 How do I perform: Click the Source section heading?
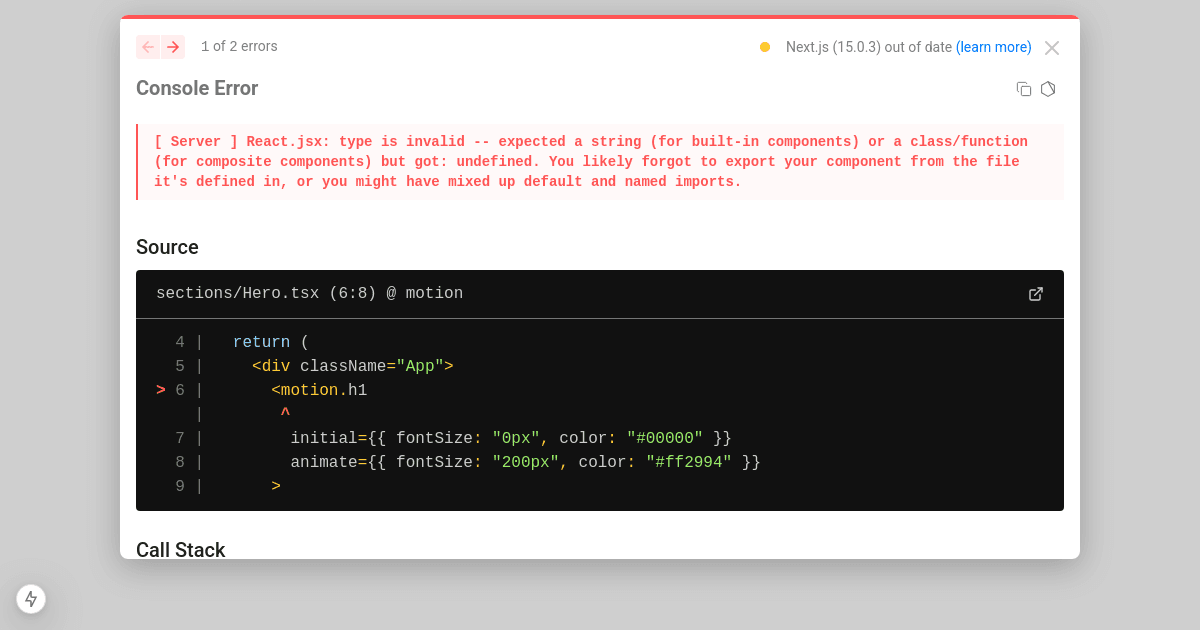pyautogui.click(x=167, y=247)
